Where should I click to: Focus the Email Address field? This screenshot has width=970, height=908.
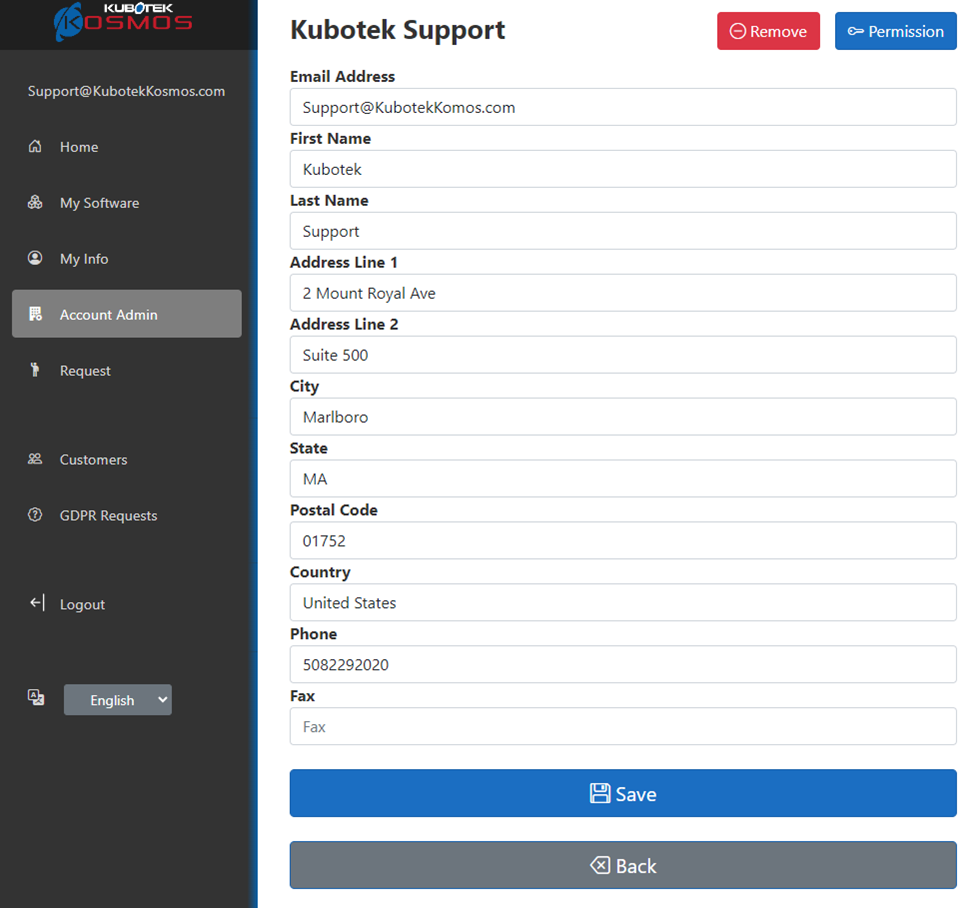point(622,107)
